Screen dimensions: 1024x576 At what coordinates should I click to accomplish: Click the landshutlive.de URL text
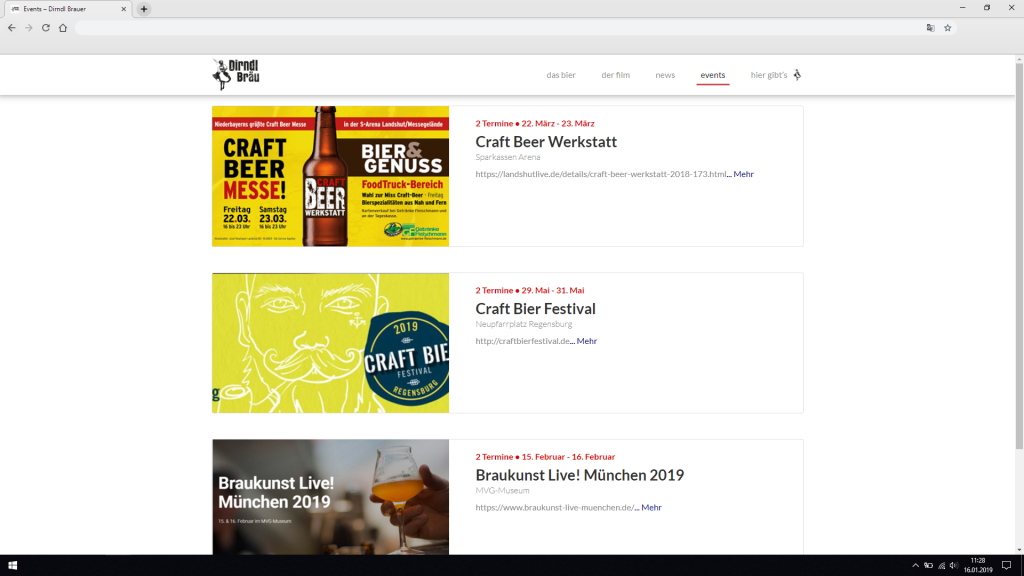tap(601, 174)
